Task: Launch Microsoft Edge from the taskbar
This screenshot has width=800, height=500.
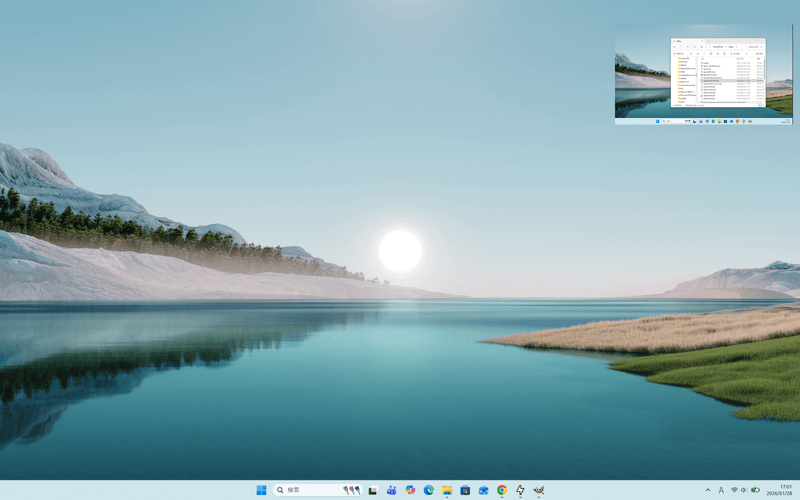Action: click(x=428, y=490)
